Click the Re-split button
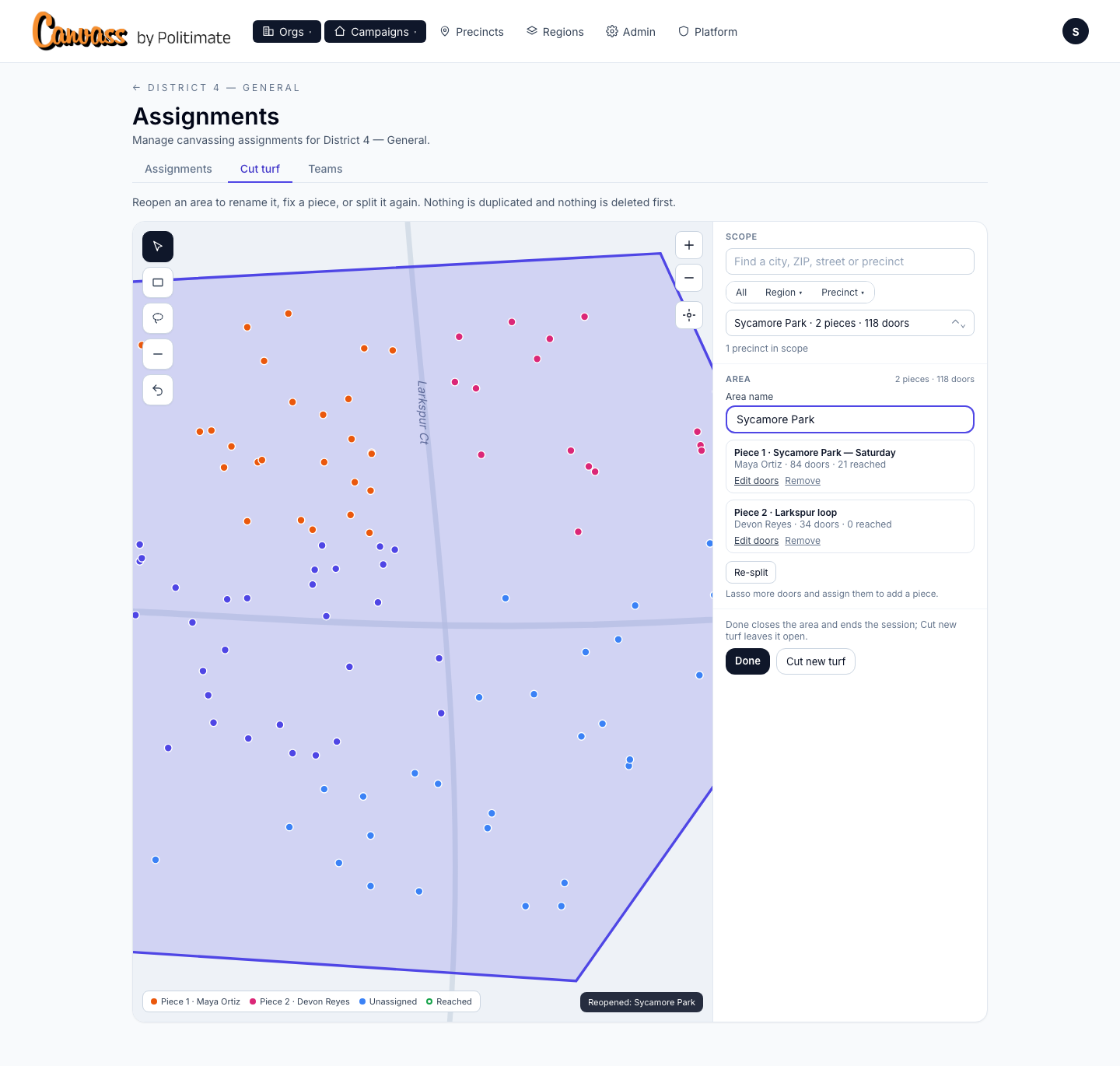 pyautogui.click(x=751, y=573)
